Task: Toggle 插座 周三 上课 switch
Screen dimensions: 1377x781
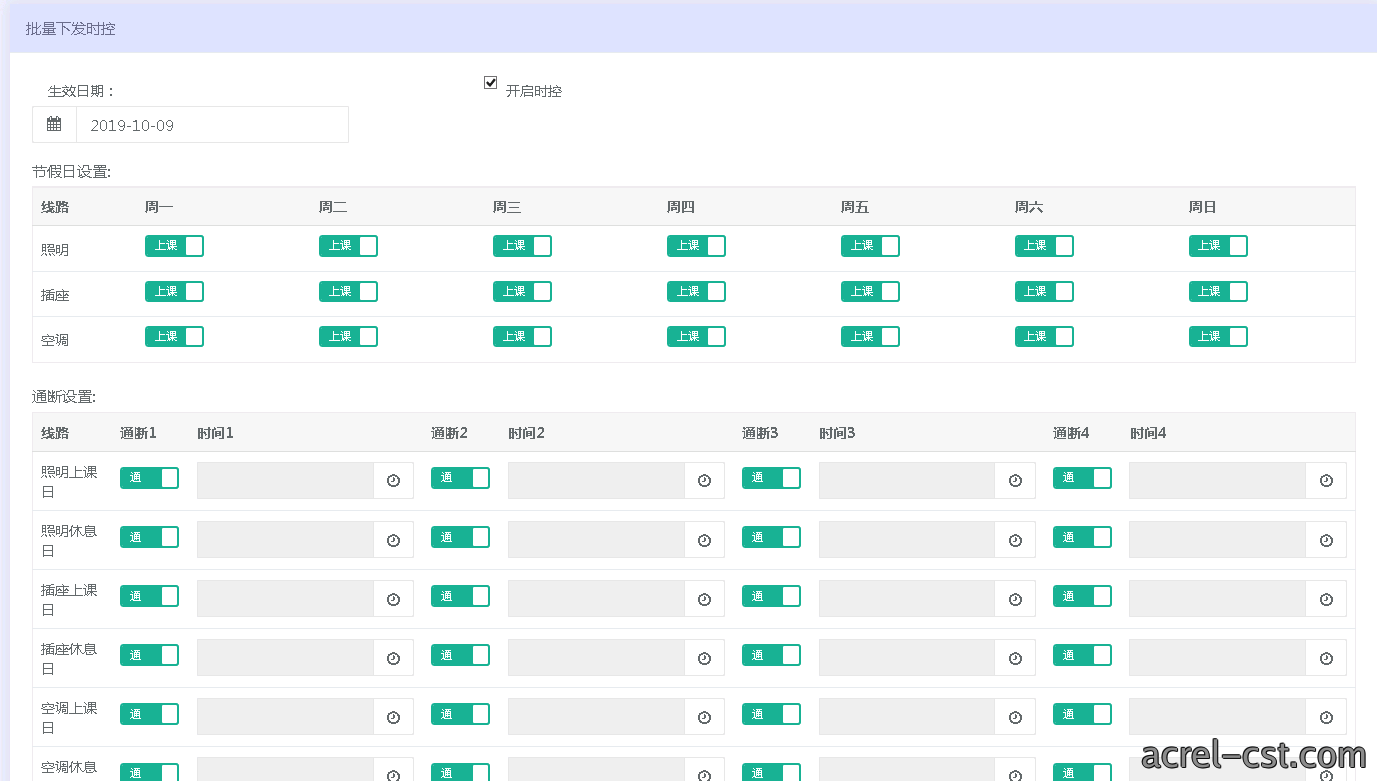Action: click(522, 292)
